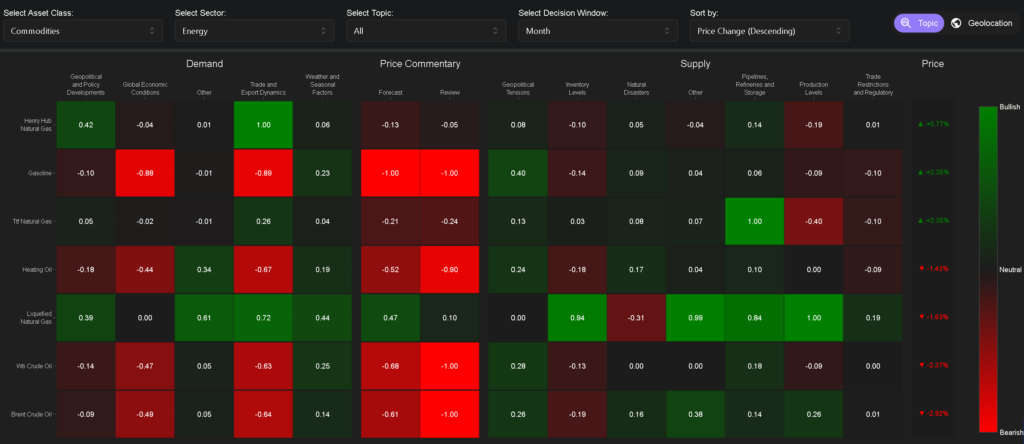The image size is (1024, 444).
Task: Click the magnifier icon in Topic button
Action: click(906, 23)
